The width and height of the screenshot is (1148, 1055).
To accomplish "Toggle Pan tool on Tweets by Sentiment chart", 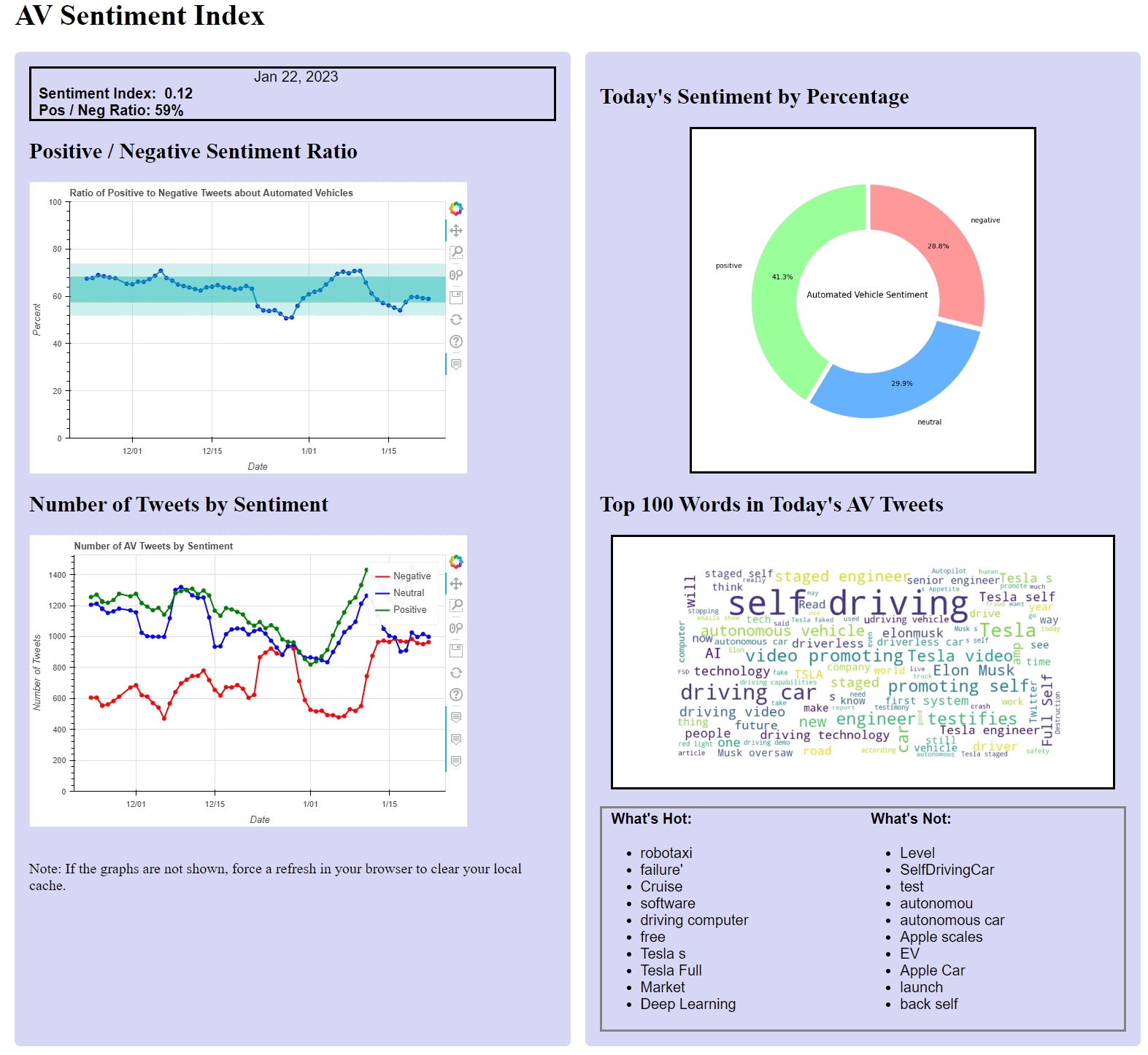I will point(456,584).
